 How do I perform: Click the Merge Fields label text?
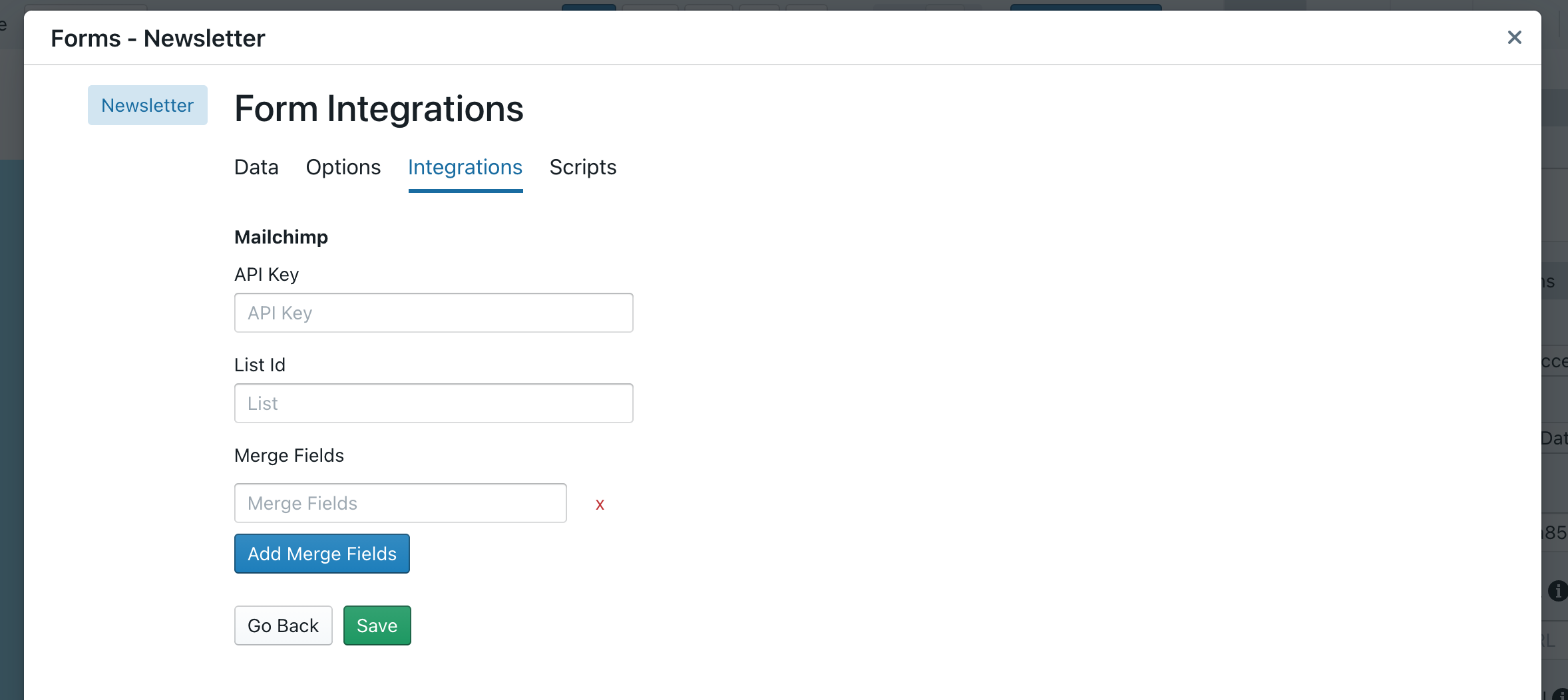tap(290, 455)
